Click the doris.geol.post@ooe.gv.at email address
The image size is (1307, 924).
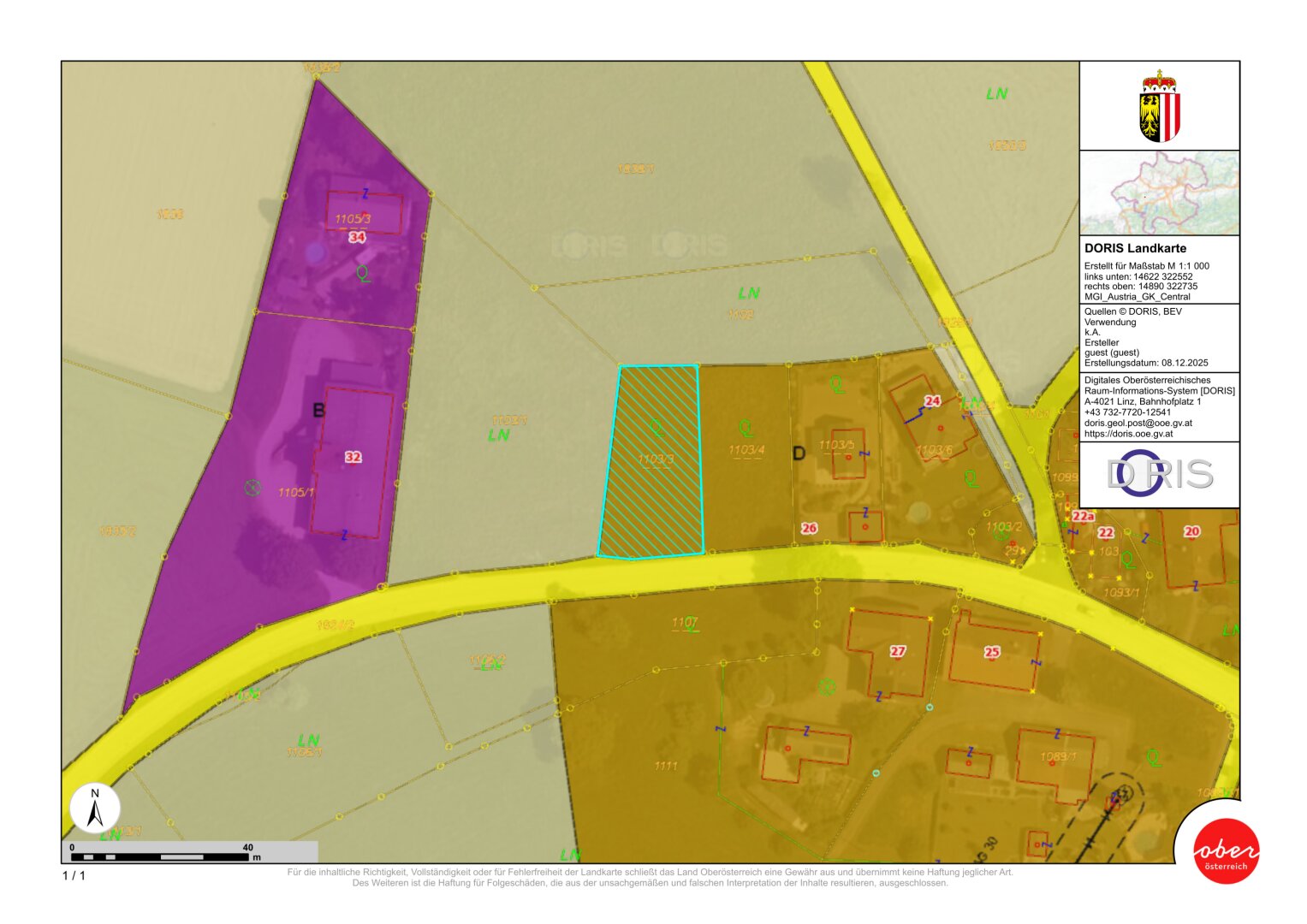tap(1138, 423)
